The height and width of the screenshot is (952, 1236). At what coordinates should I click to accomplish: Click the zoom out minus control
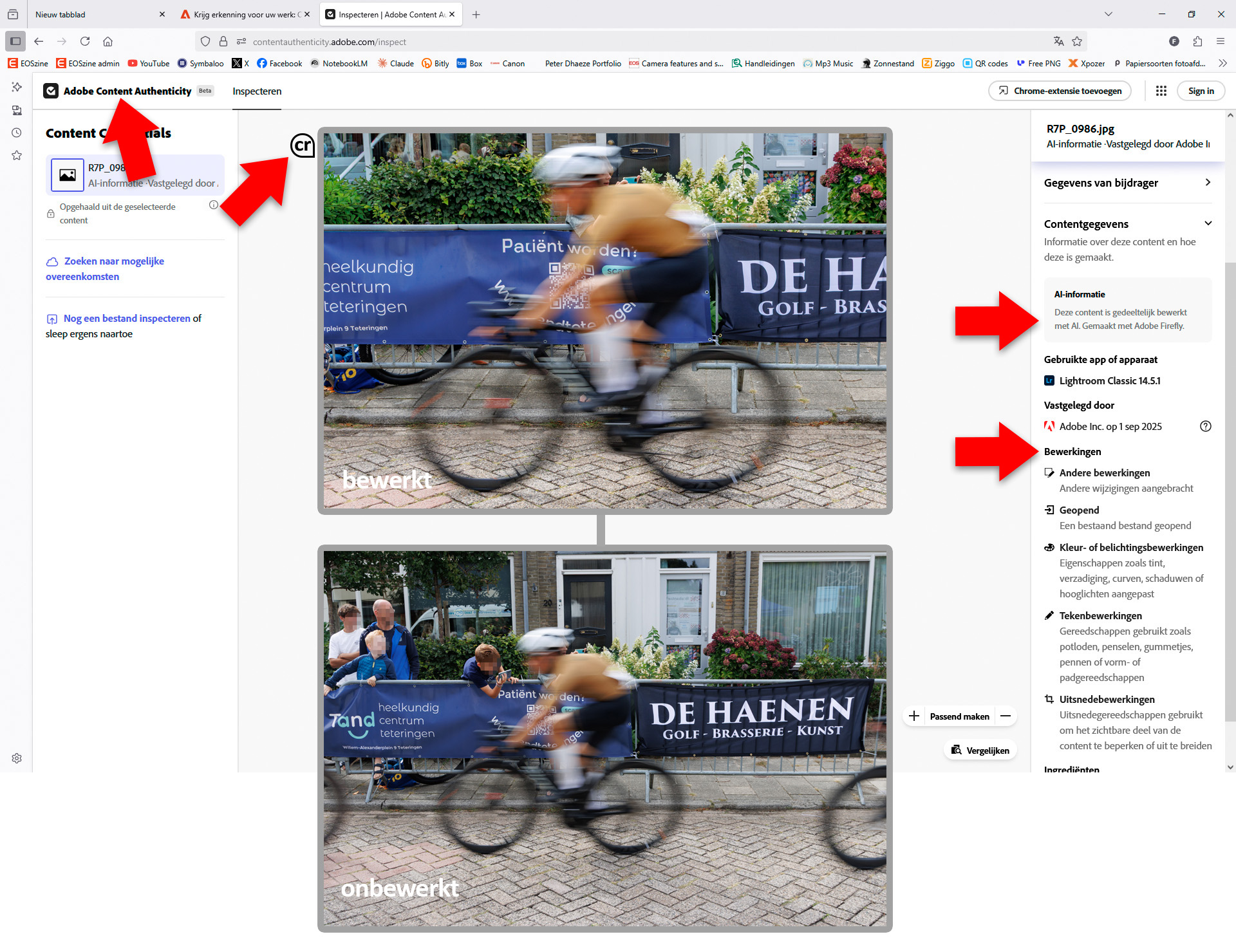1006,716
